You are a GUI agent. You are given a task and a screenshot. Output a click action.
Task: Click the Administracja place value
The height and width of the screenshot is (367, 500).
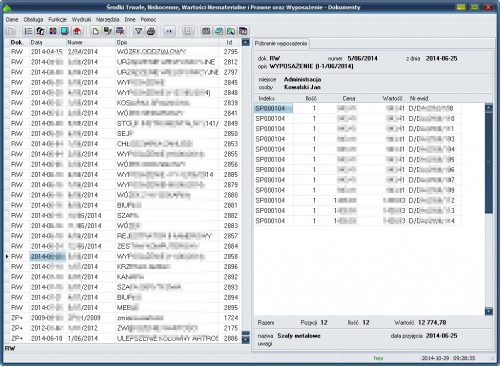tap(302, 79)
